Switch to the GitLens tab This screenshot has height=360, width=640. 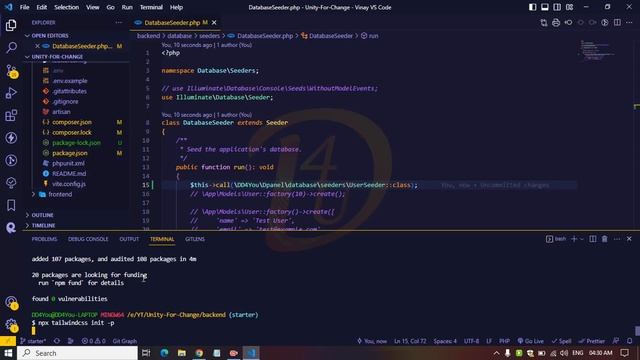pyautogui.click(x=195, y=239)
